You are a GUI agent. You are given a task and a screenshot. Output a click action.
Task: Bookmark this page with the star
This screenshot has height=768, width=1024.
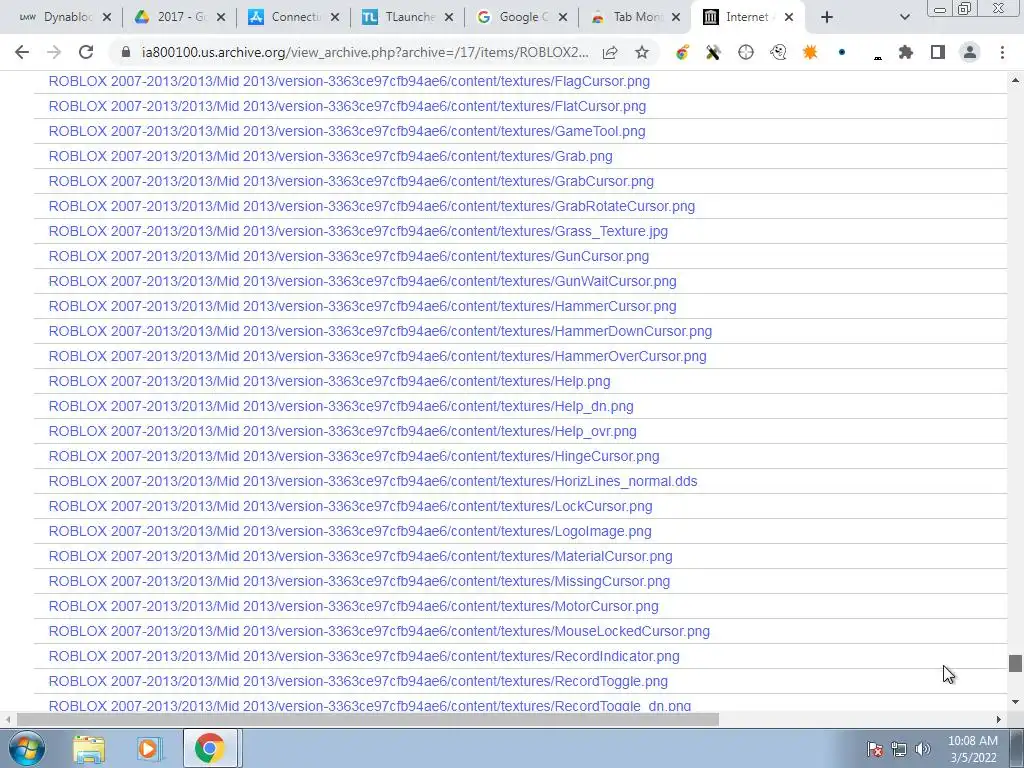642,52
